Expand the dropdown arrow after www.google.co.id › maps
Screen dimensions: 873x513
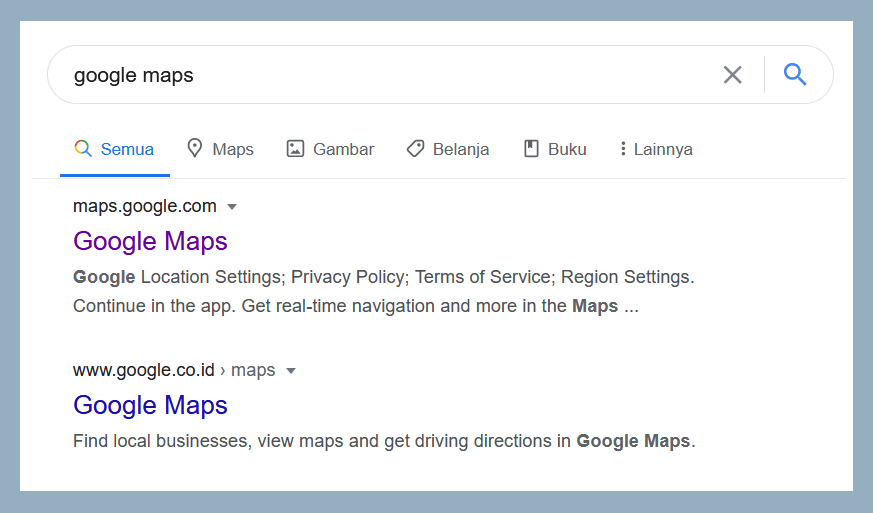(291, 371)
